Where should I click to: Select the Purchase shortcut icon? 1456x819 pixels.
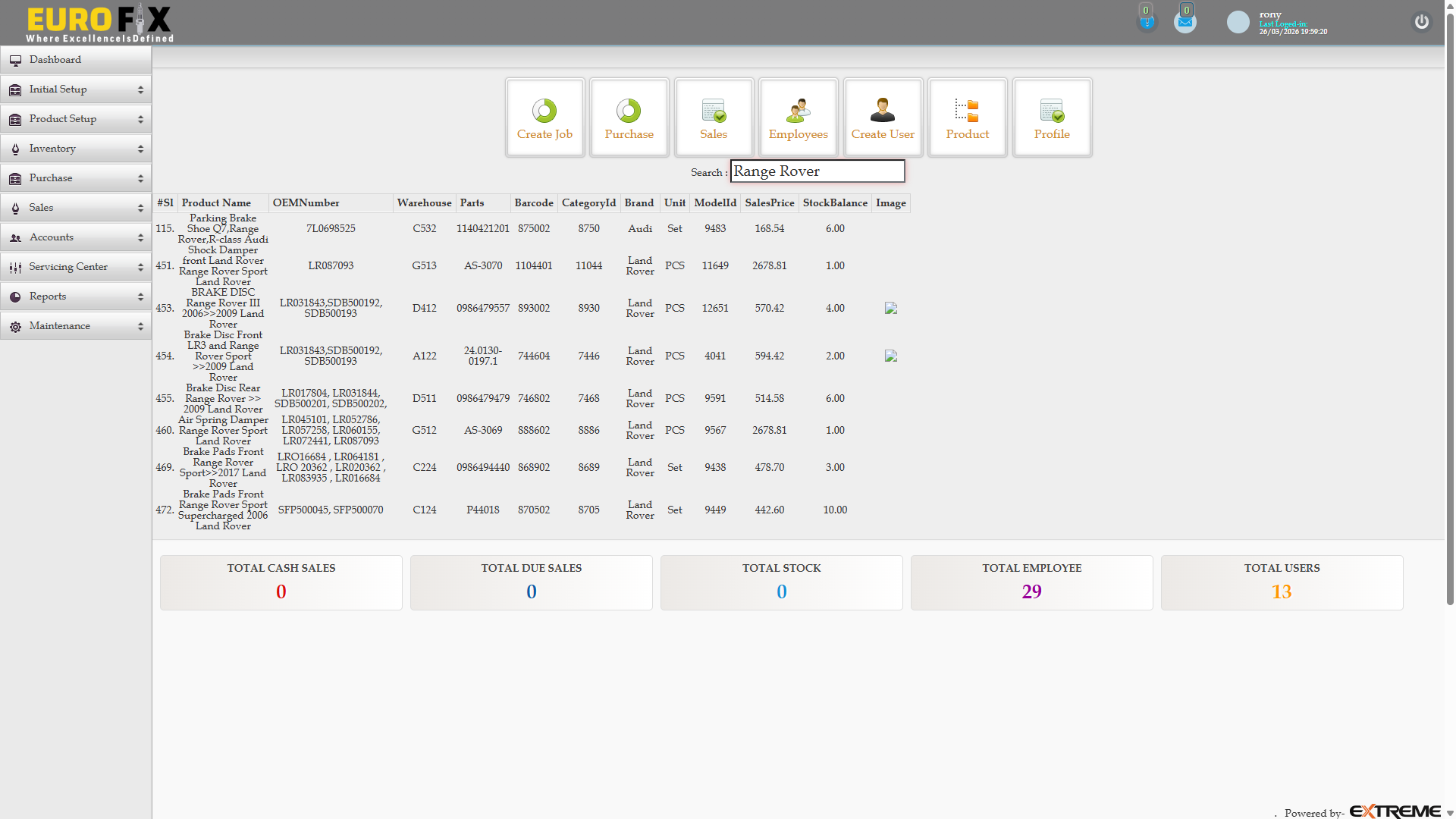(x=629, y=117)
